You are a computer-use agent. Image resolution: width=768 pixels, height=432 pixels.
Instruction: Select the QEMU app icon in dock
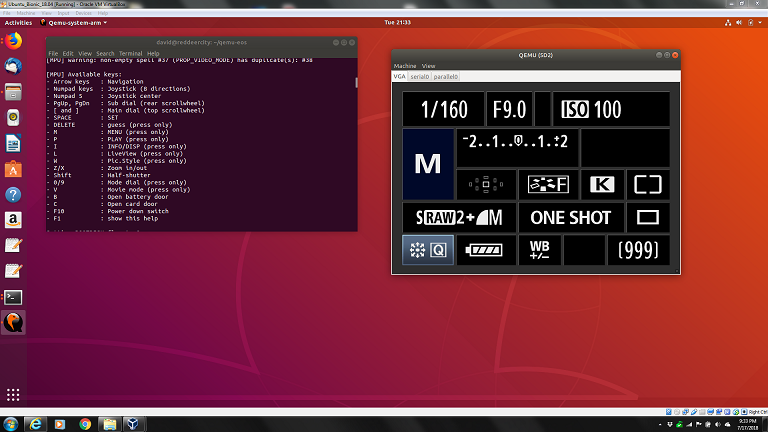click(13, 322)
